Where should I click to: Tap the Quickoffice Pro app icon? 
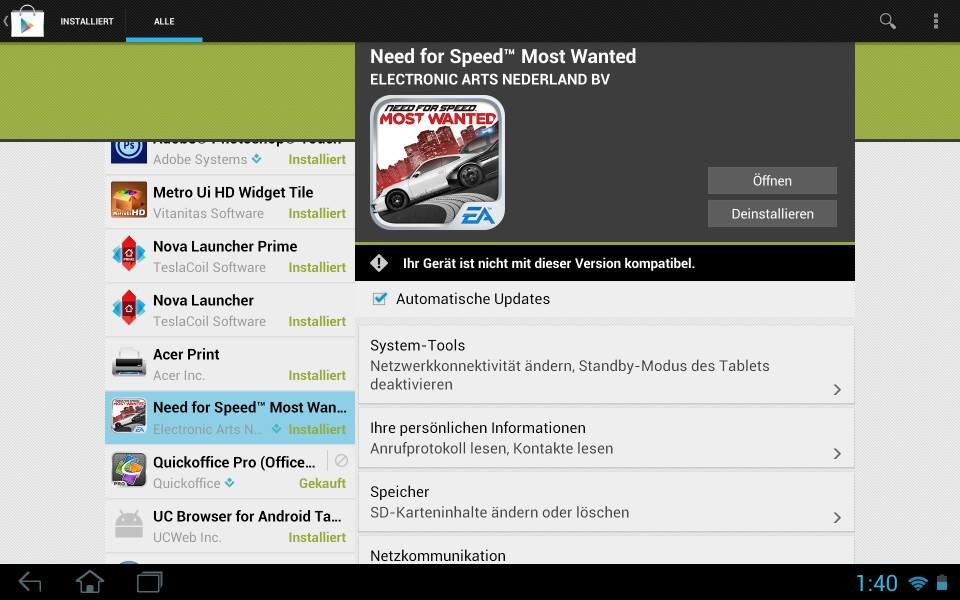129,470
